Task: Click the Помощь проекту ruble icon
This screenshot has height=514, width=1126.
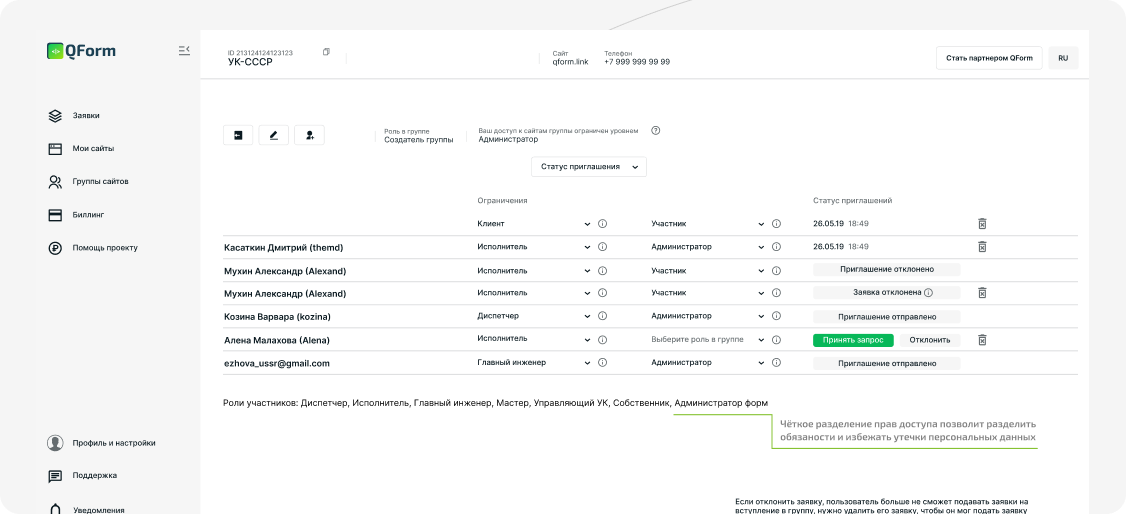Action: tap(55, 248)
